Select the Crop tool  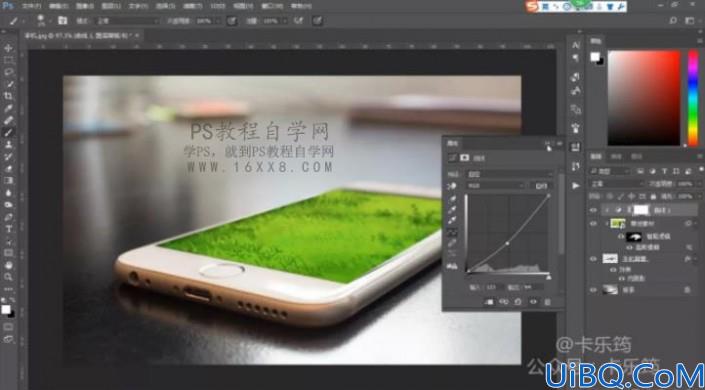[9, 96]
